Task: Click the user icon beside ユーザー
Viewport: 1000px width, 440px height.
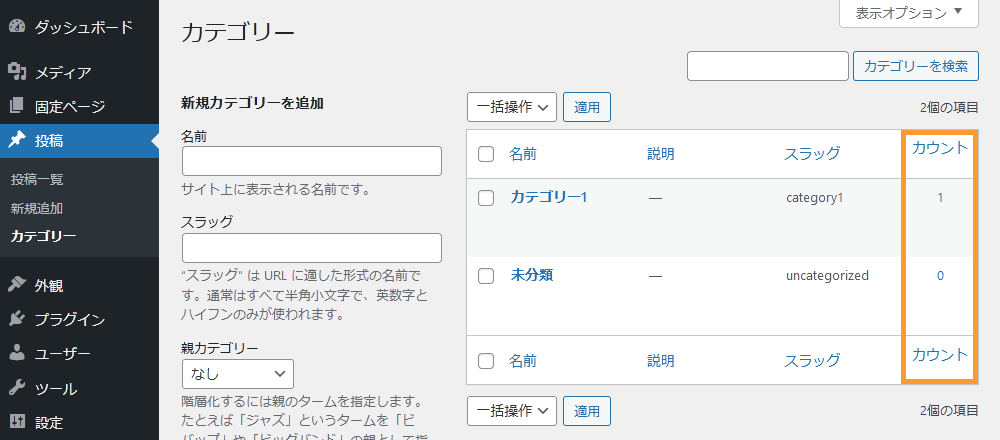Action: 17,353
